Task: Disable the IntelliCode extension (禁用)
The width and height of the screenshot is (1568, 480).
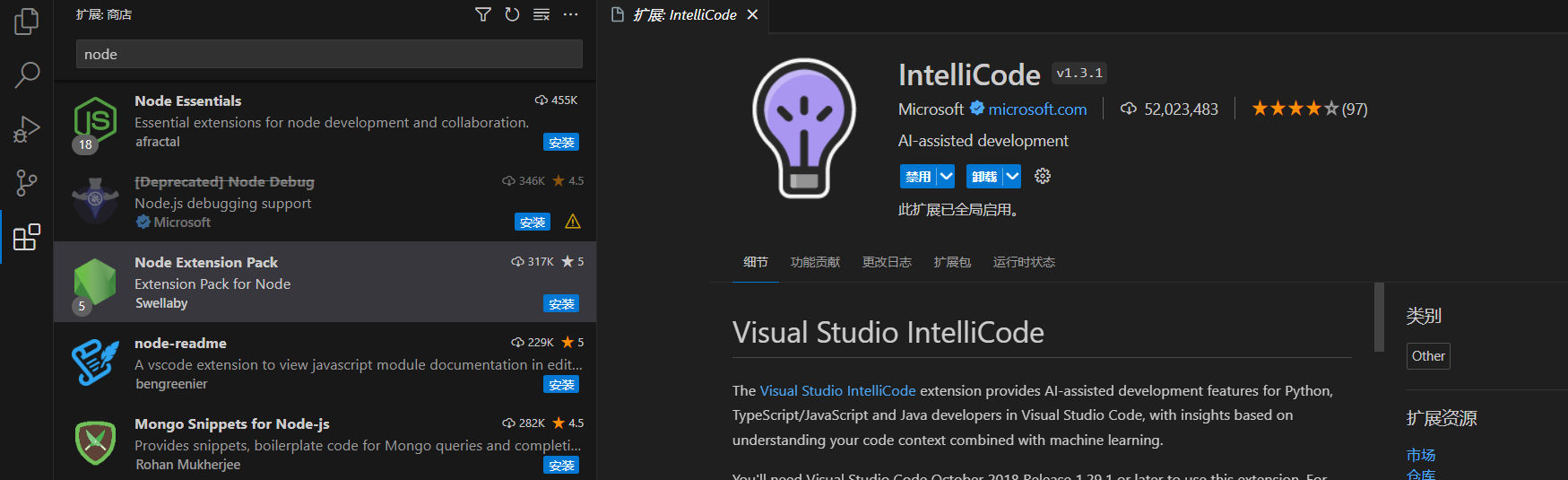Action: click(918, 177)
